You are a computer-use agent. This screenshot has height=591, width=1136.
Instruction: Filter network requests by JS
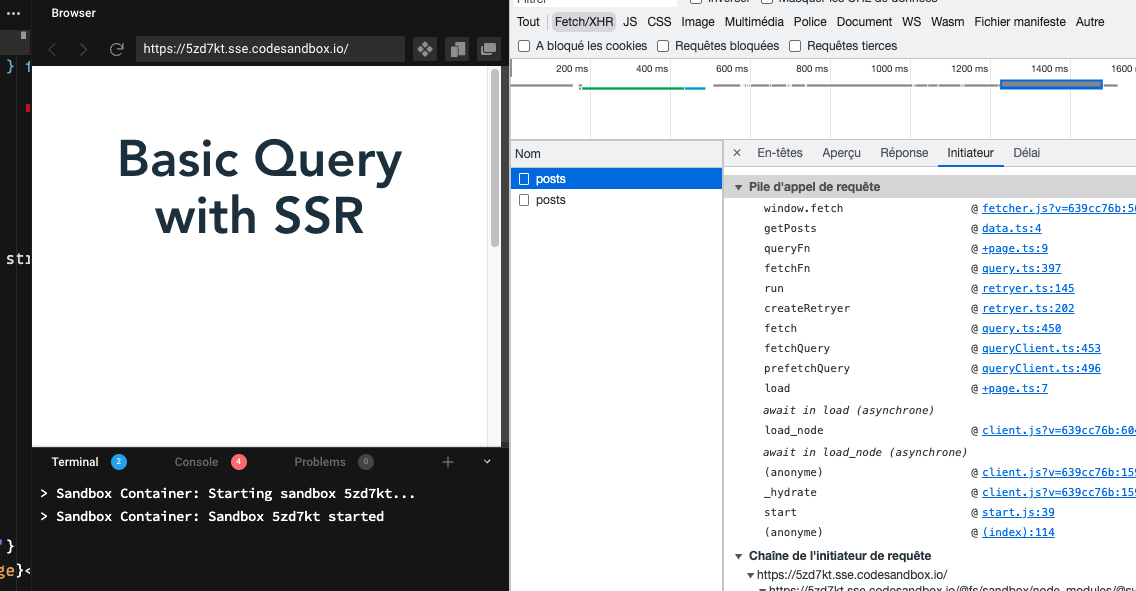click(630, 22)
